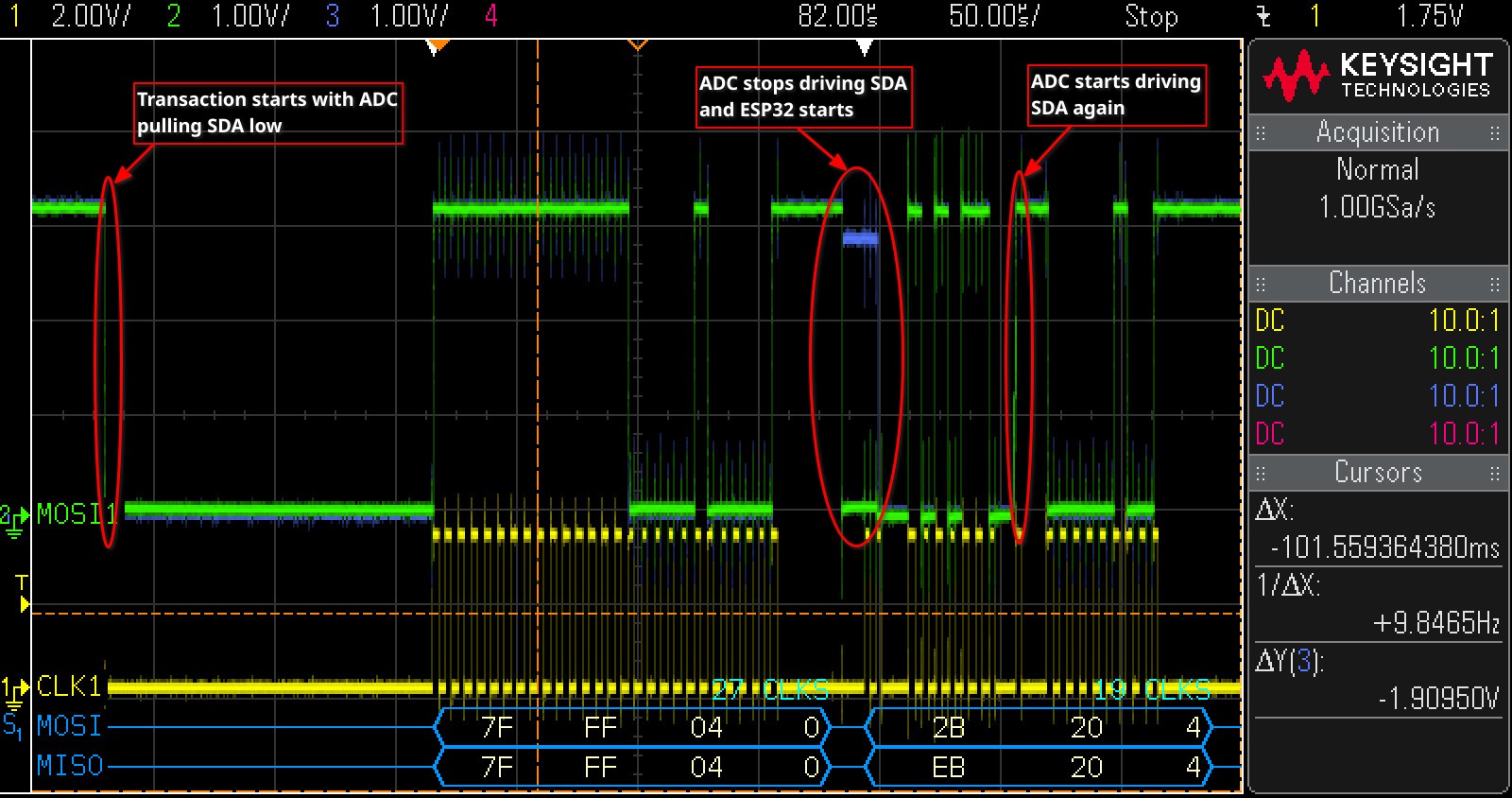Click the Keysight Technologies logo
This screenshot has height=798, width=1512.
point(1377,77)
